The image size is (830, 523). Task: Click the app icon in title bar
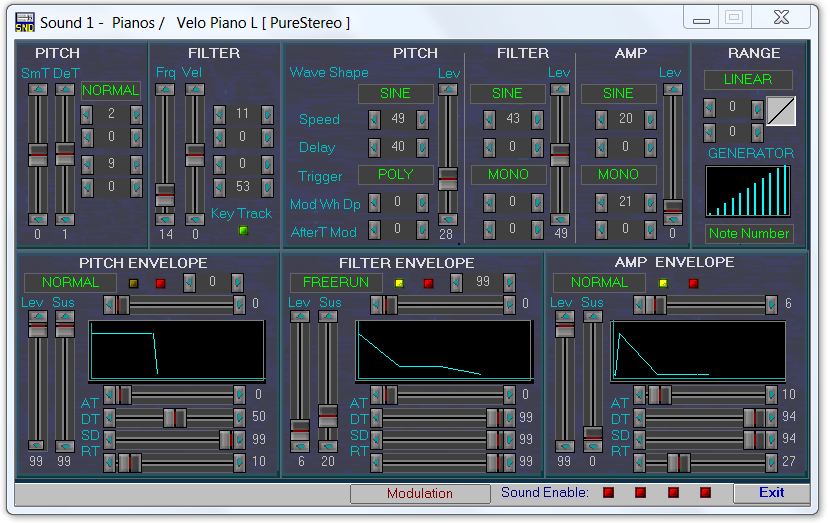(25, 22)
